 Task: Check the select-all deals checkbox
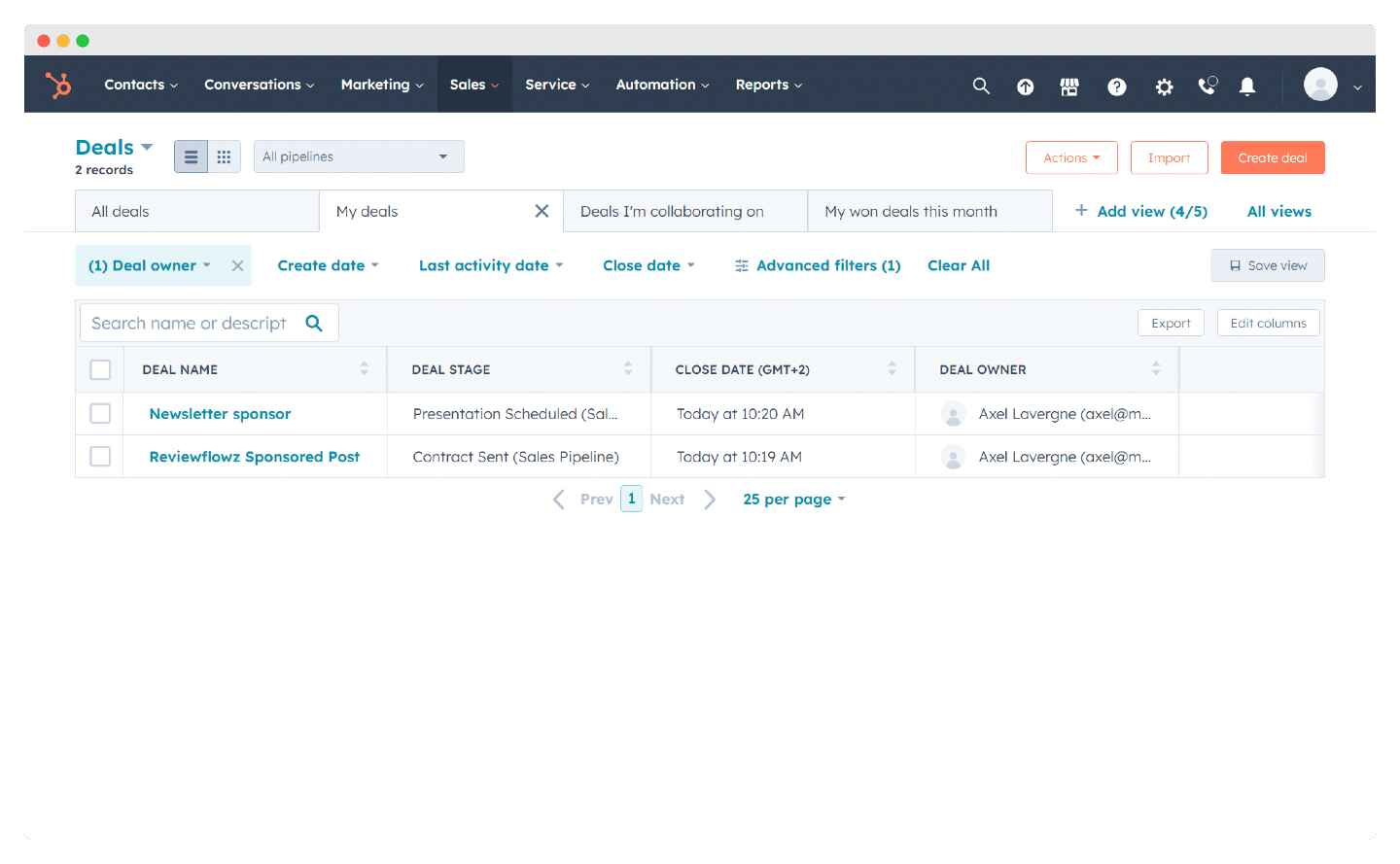pyautogui.click(x=100, y=370)
